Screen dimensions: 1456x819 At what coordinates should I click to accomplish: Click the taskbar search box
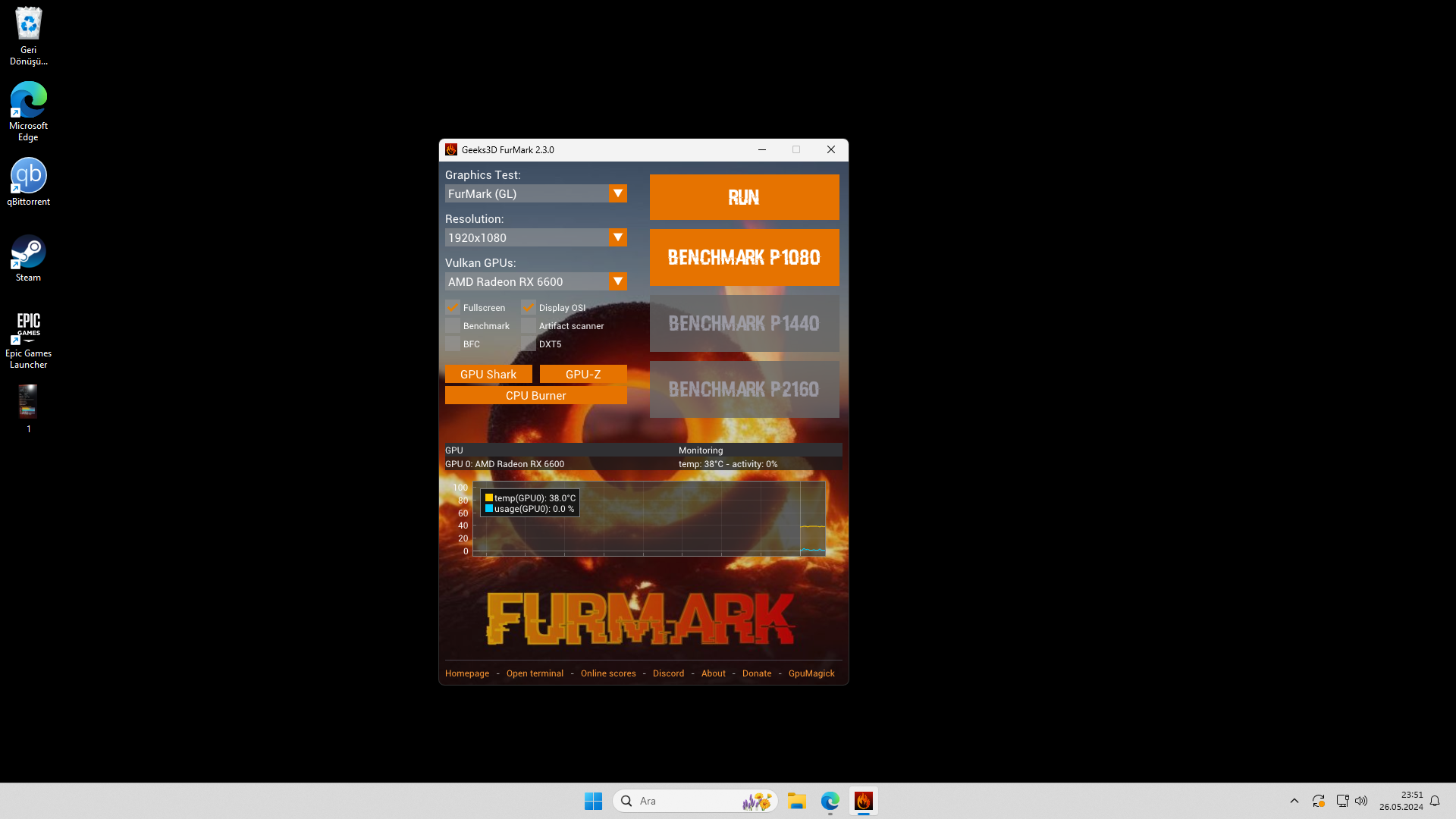(695, 801)
